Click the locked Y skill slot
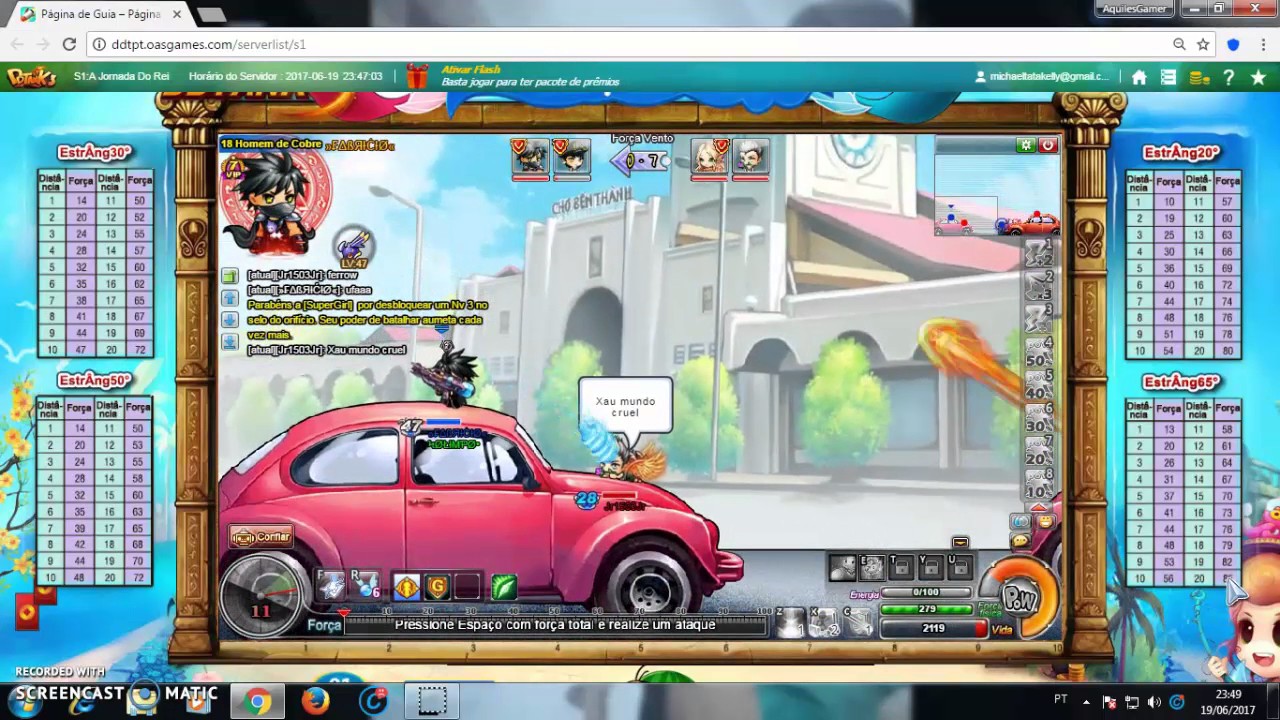Screen dimensions: 1280x720 [x=930, y=567]
